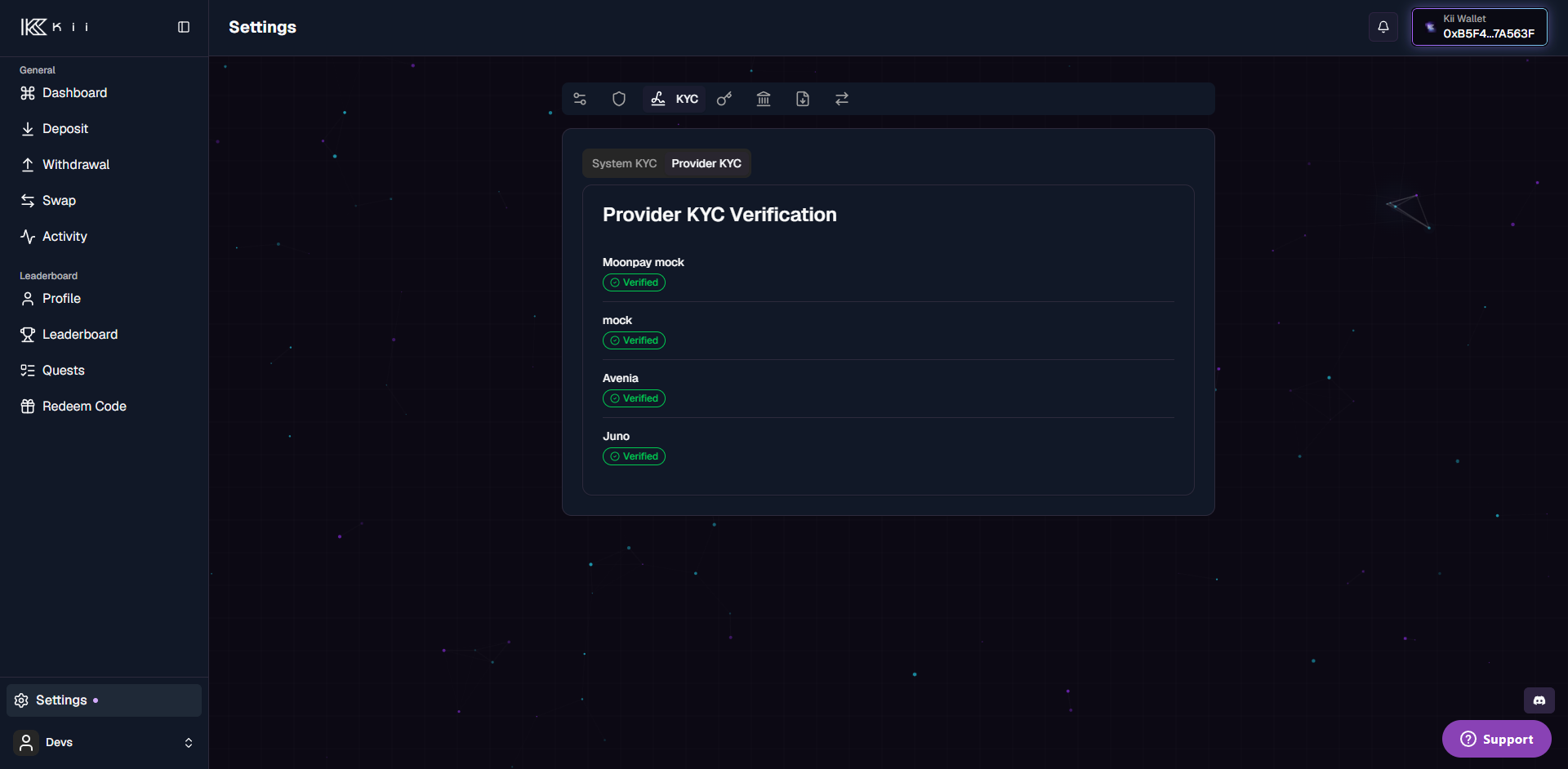
Task: Select the KYC settings tab
Action: 674,99
